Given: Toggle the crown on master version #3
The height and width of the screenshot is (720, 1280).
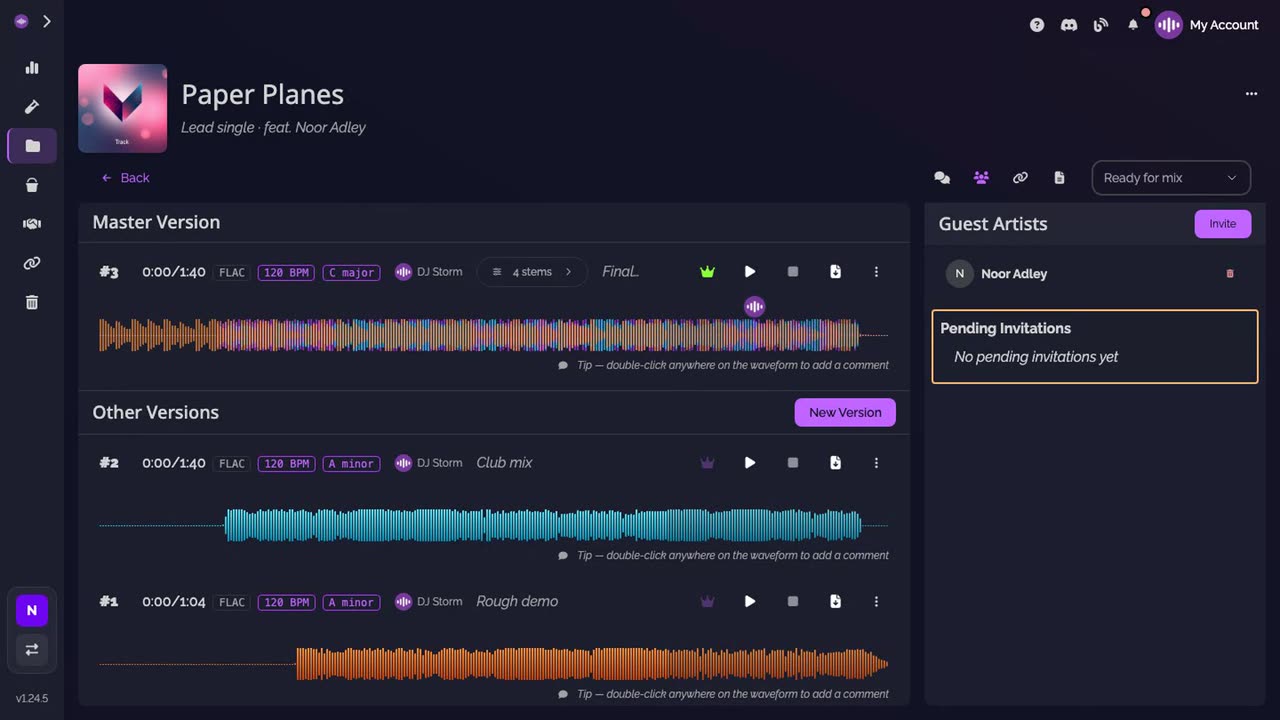Looking at the screenshot, I should pyautogui.click(x=708, y=272).
